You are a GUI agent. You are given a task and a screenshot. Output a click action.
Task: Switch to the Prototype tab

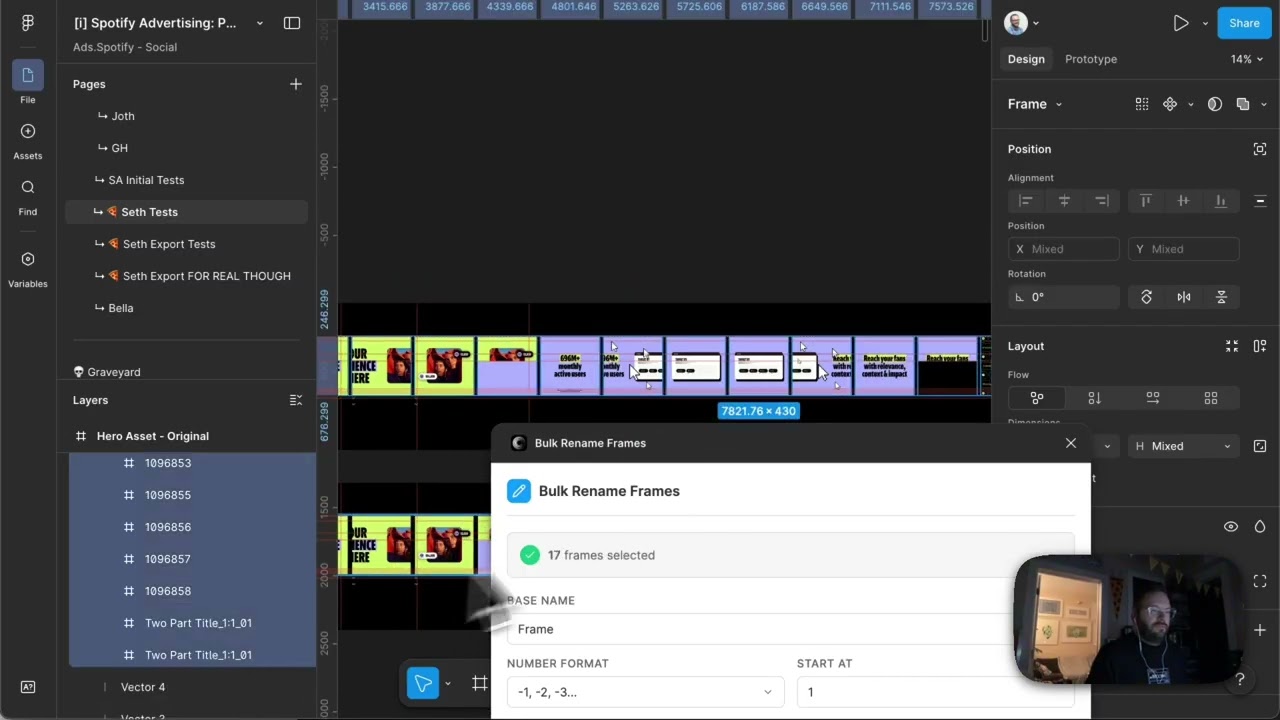[x=1091, y=59]
